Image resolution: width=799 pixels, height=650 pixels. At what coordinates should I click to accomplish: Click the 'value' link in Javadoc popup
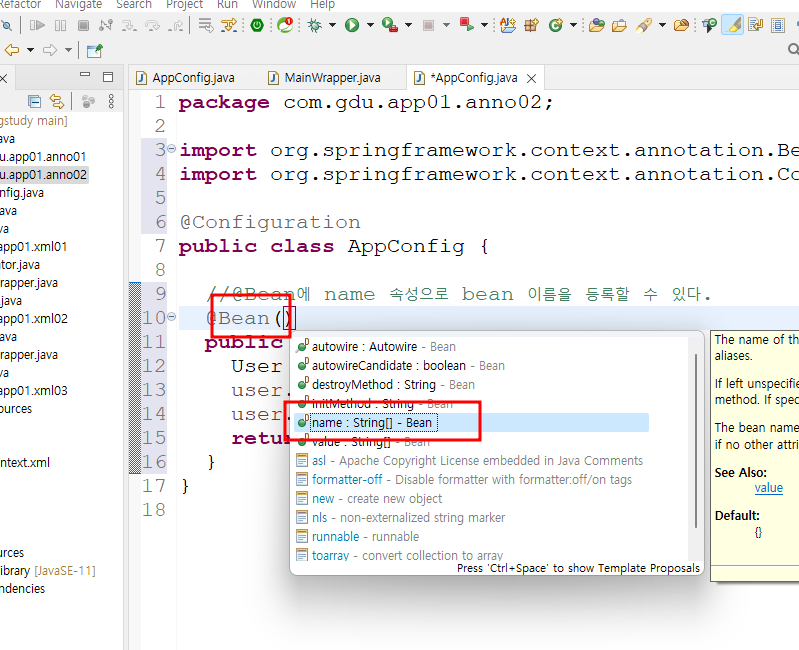coord(768,488)
